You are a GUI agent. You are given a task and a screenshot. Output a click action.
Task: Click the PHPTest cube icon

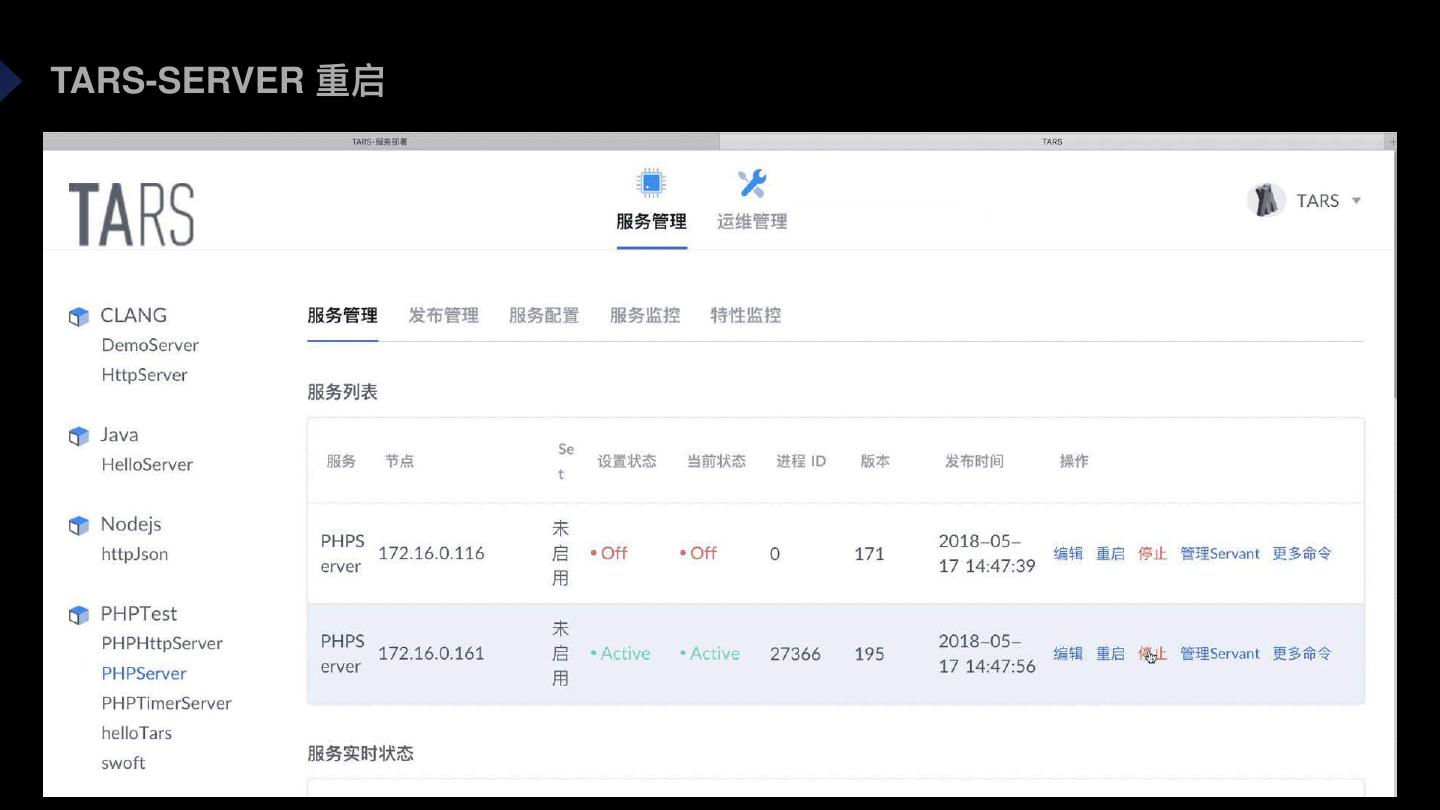pyautogui.click(x=79, y=615)
